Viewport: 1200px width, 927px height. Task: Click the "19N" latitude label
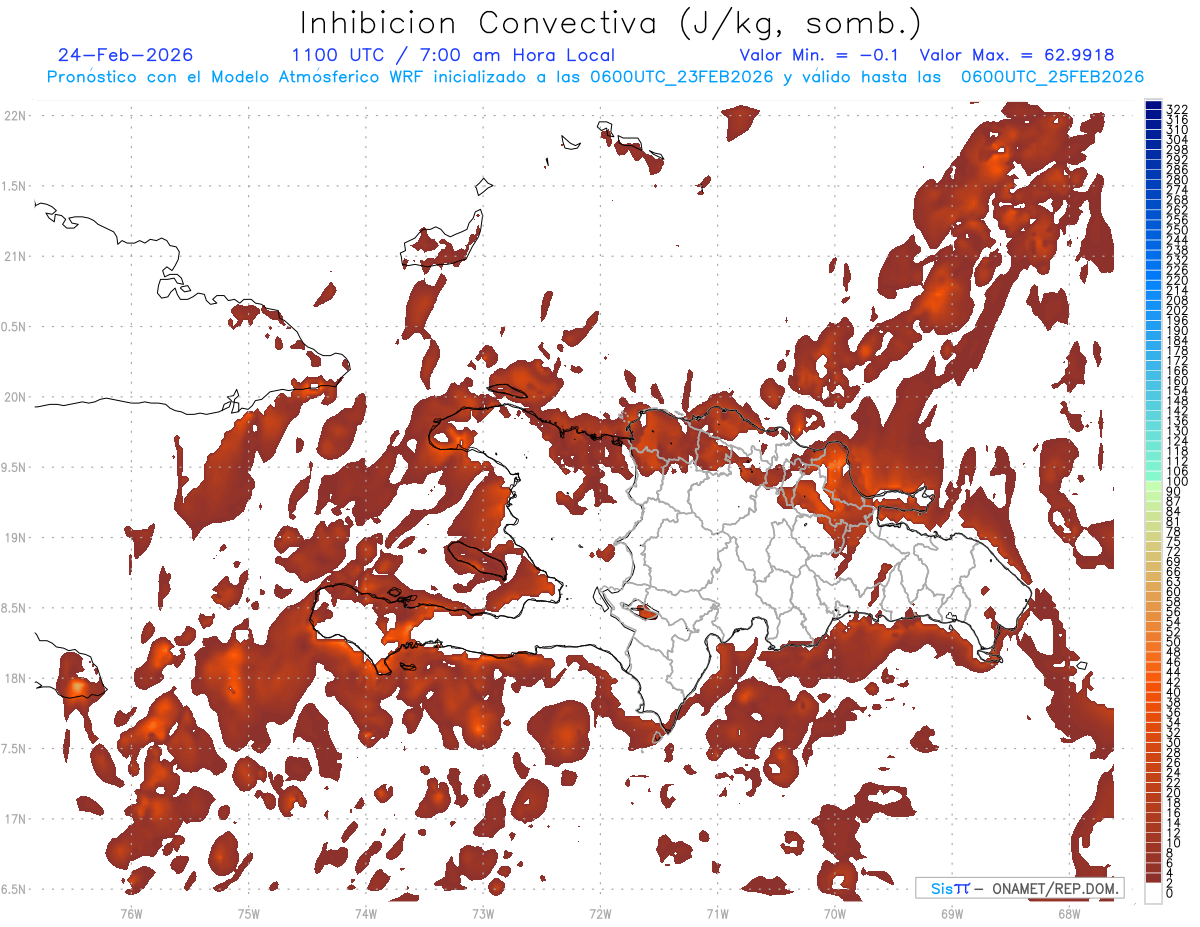(x=15, y=538)
